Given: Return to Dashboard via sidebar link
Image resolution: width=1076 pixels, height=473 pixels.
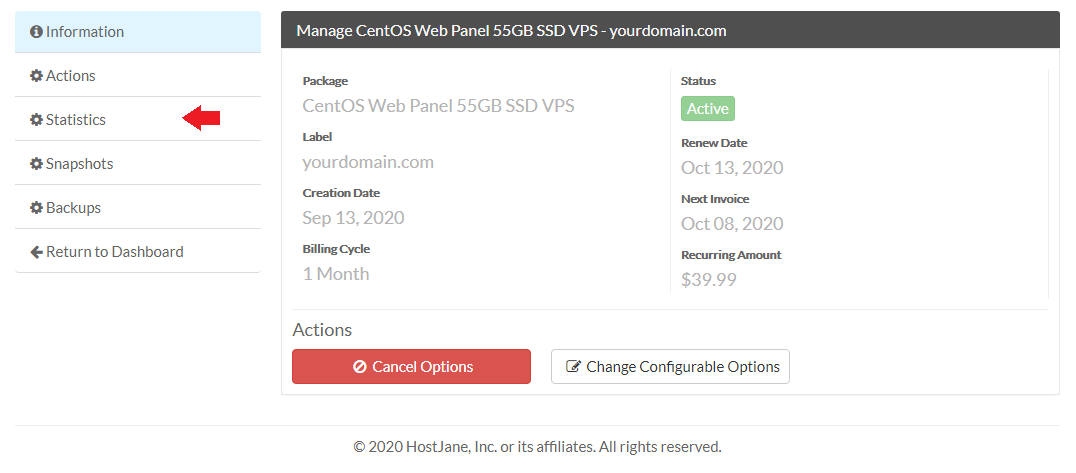Looking at the screenshot, I should coord(138,251).
